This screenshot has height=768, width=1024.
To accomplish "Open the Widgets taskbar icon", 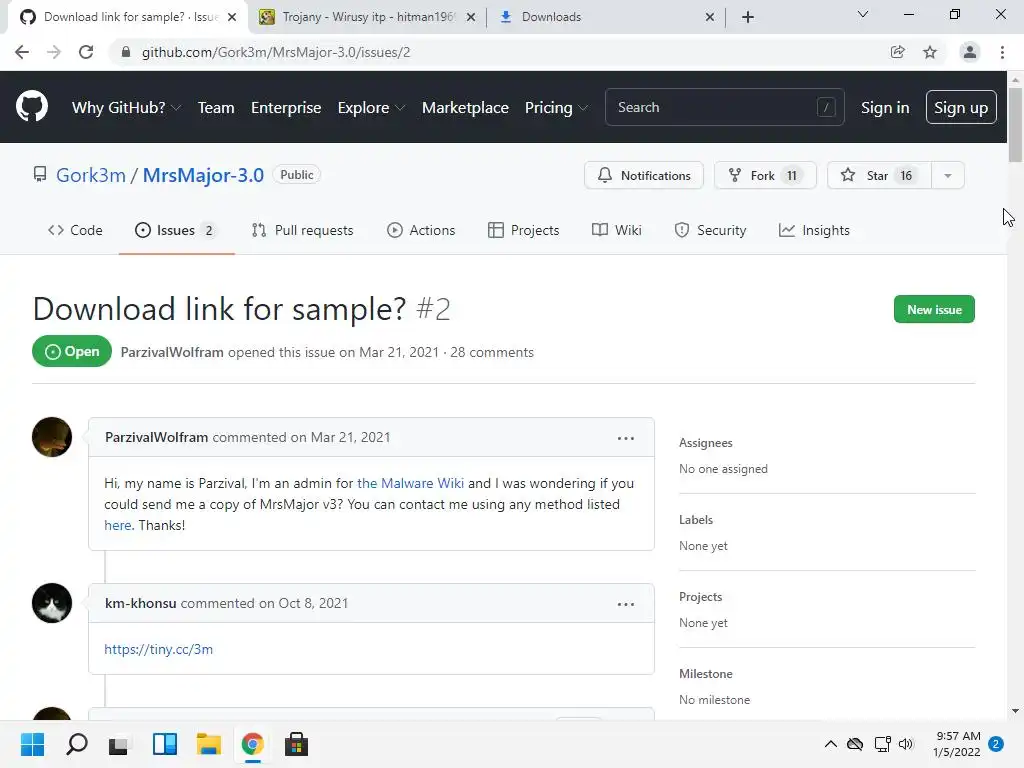I will pyautogui.click(x=165, y=744).
